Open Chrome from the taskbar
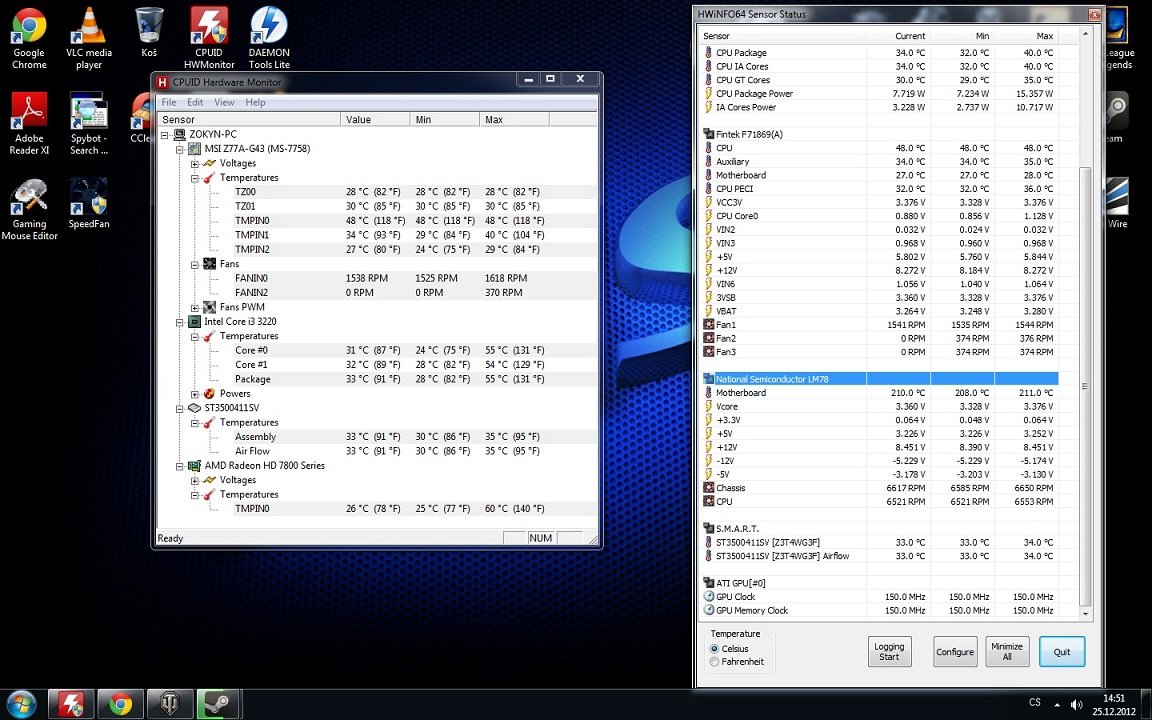Image resolution: width=1152 pixels, height=720 pixels. 120,705
